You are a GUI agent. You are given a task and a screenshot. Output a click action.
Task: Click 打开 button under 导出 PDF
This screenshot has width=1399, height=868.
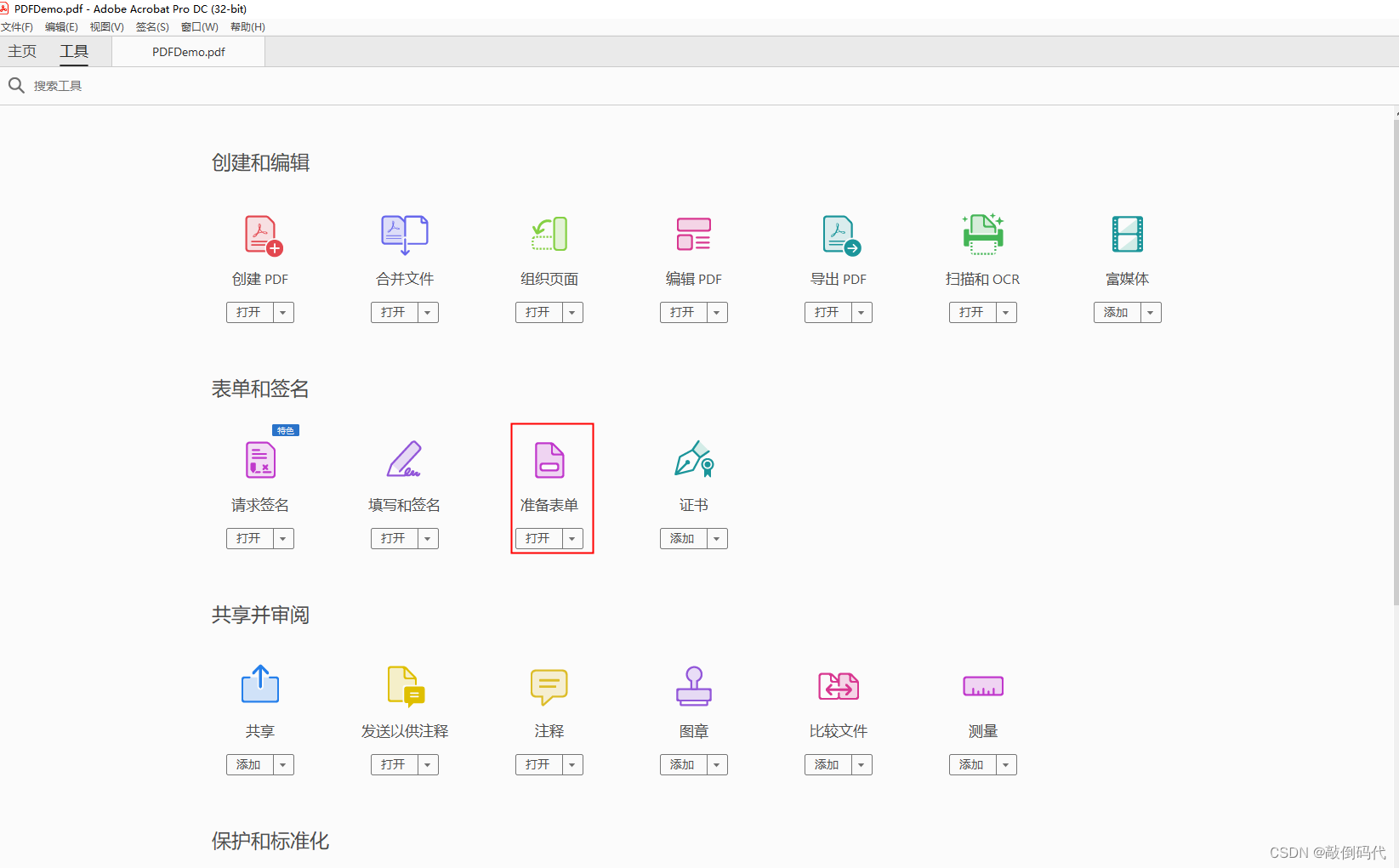click(828, 313)
